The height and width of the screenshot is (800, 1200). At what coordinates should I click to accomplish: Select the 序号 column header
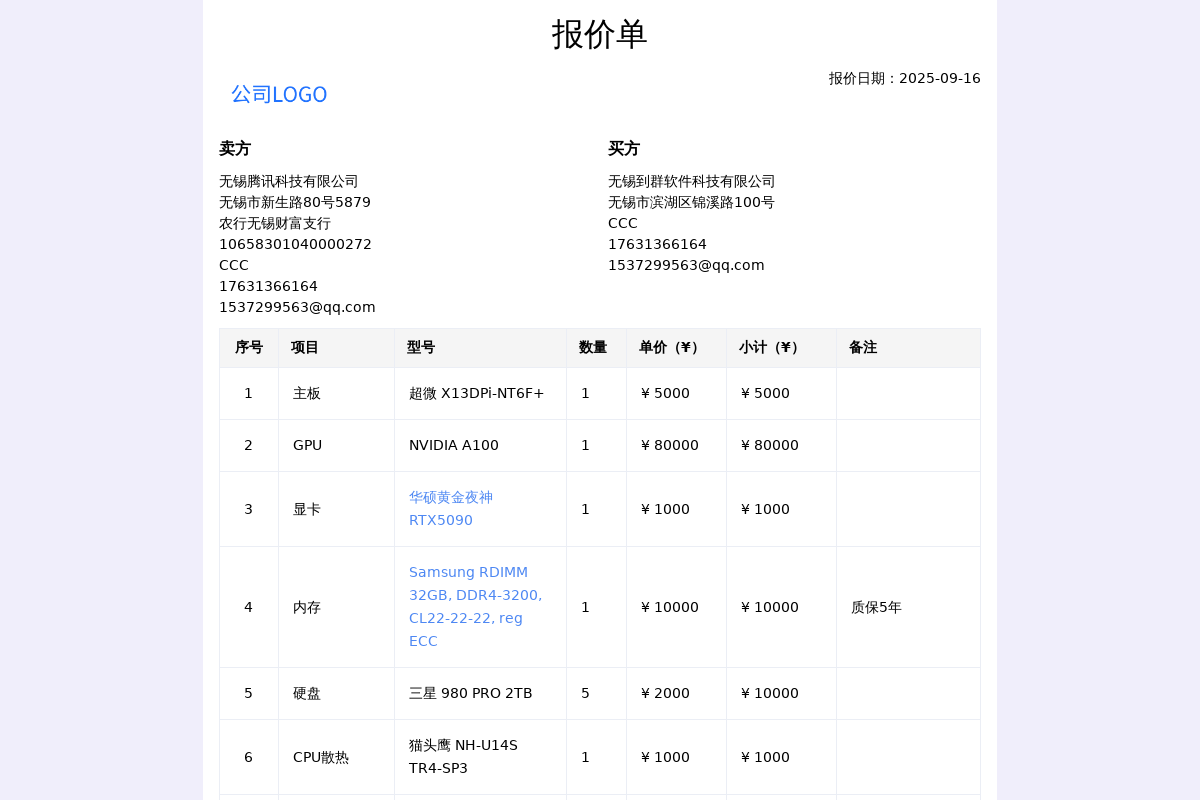[249, 348]
